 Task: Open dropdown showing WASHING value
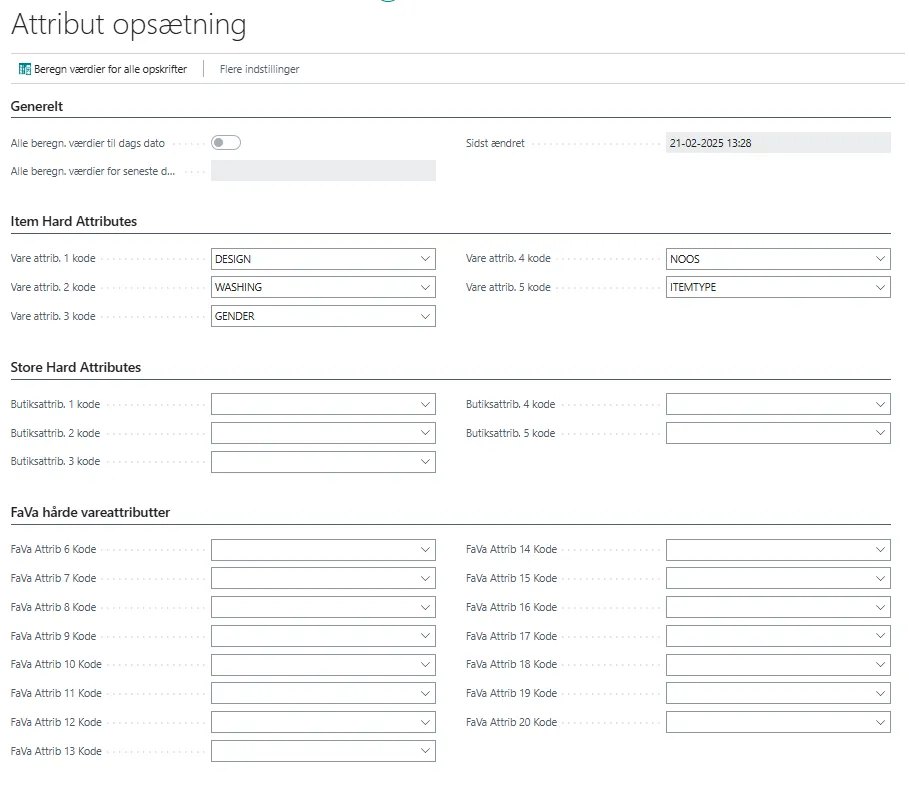[x=425, y=287]
